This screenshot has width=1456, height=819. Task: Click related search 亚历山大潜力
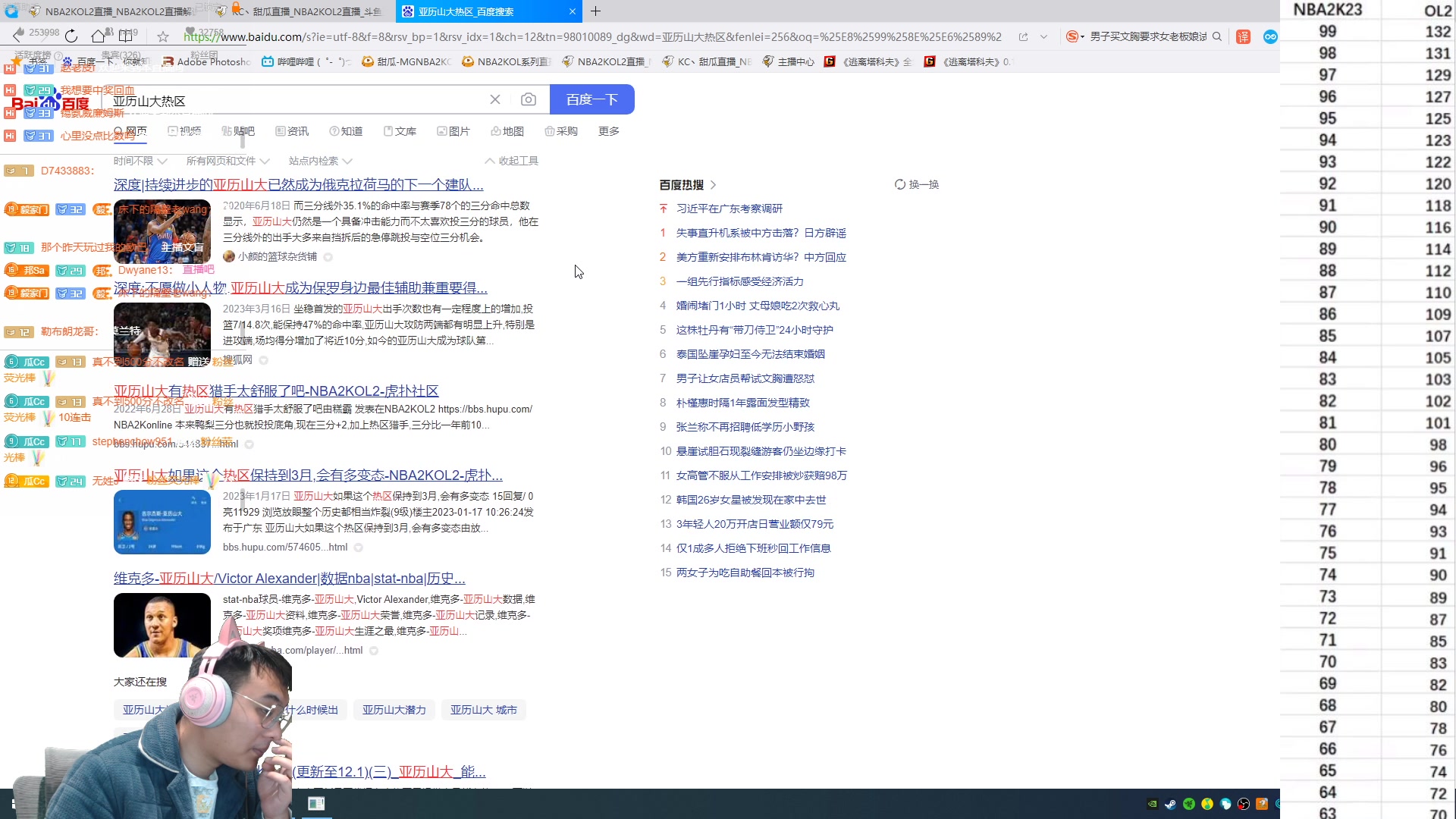point(394,710)
